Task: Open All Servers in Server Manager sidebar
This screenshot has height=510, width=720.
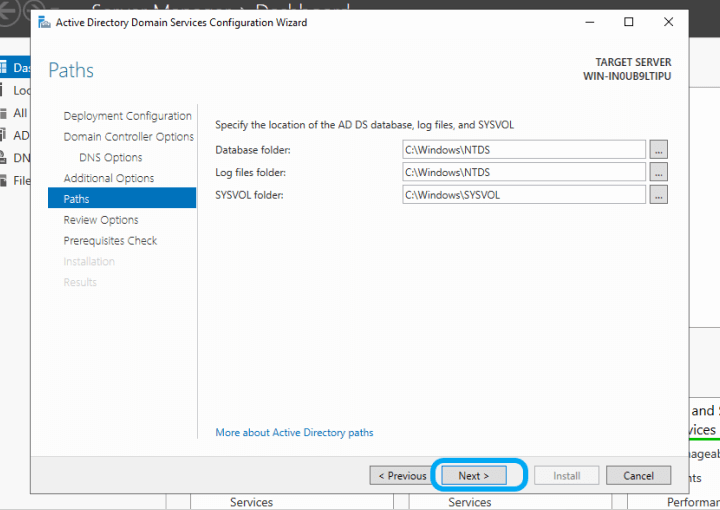Action: coord(15,112)
